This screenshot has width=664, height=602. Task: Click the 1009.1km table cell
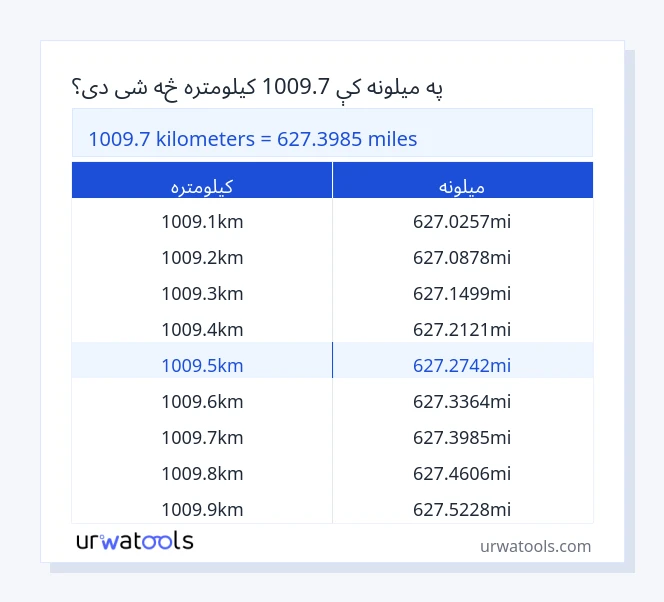(202, 221)
